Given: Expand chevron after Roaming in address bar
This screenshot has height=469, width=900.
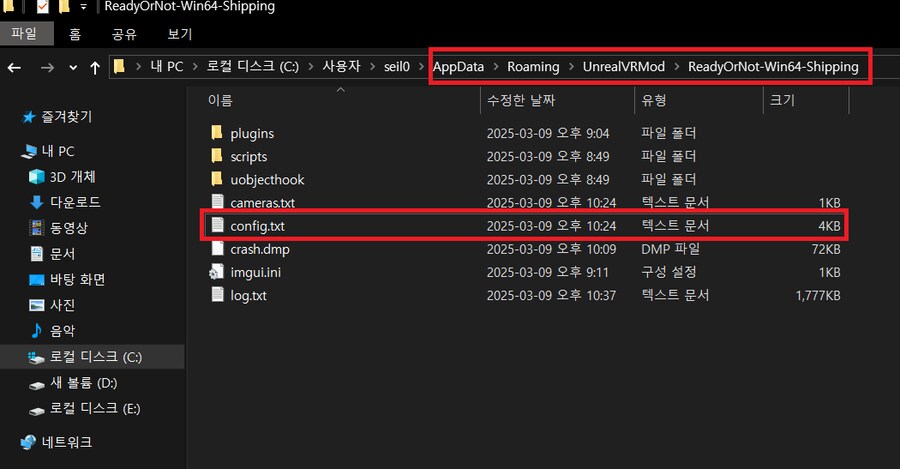Looking at the screenshot, I should [571, 67].
